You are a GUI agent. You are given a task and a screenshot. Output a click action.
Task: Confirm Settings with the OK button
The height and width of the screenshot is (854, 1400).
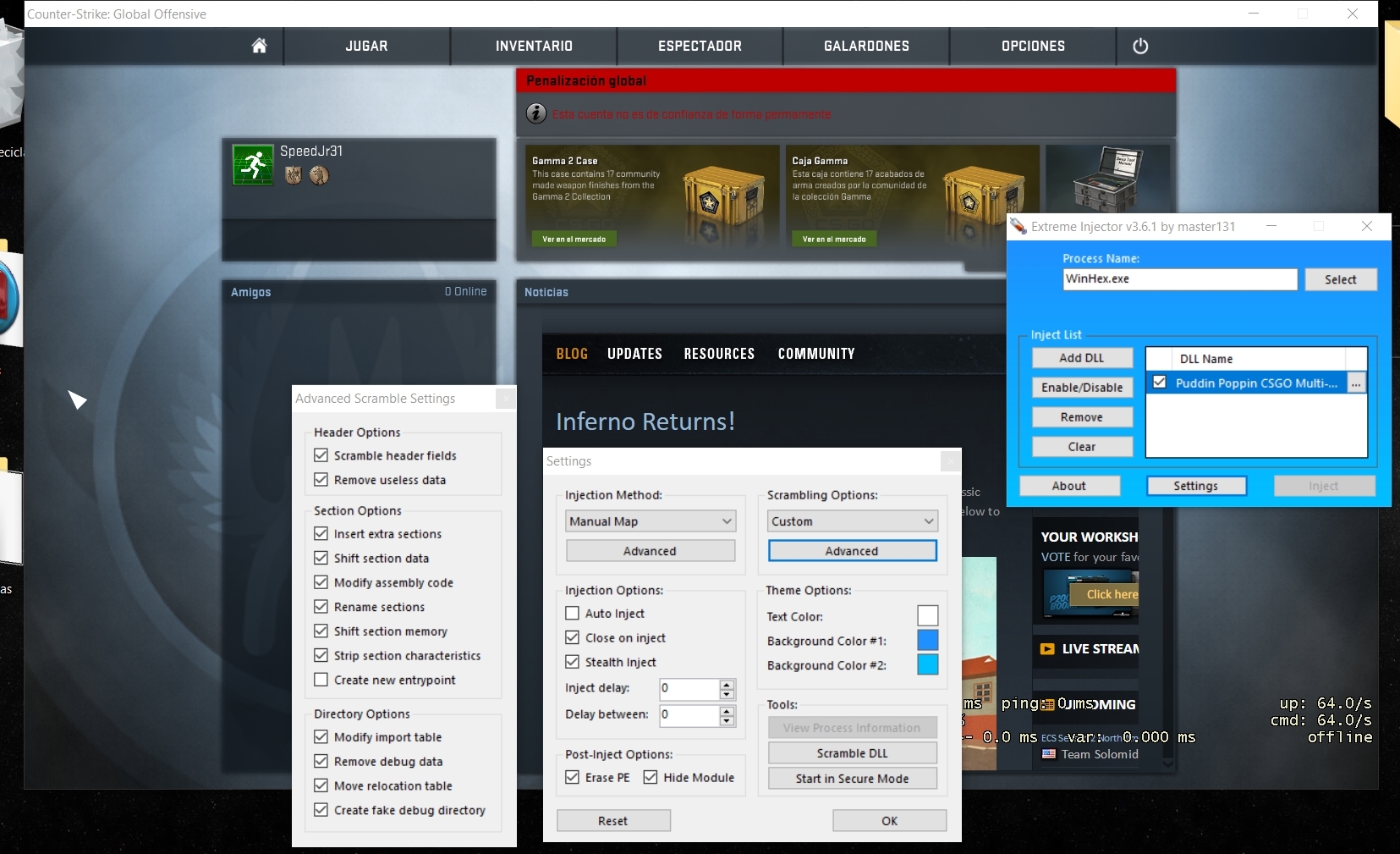point(890,821)
